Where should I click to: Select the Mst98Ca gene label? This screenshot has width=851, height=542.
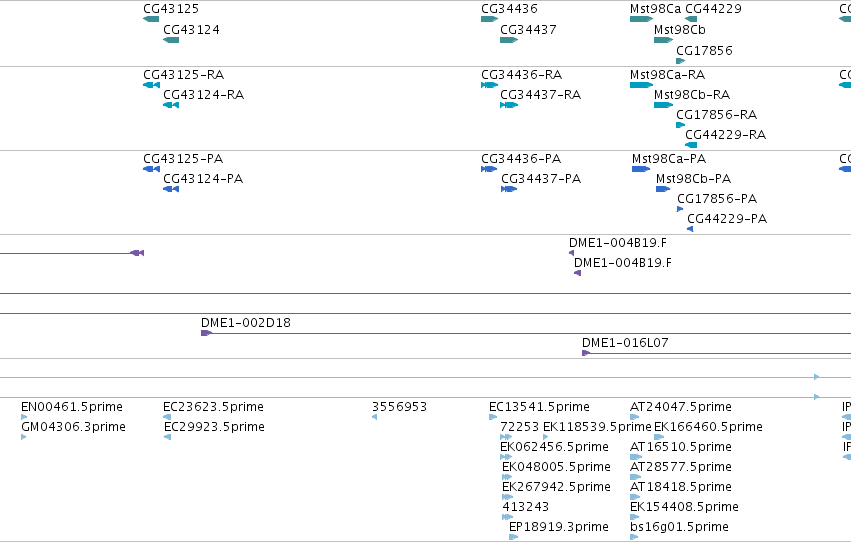point(655,9)
